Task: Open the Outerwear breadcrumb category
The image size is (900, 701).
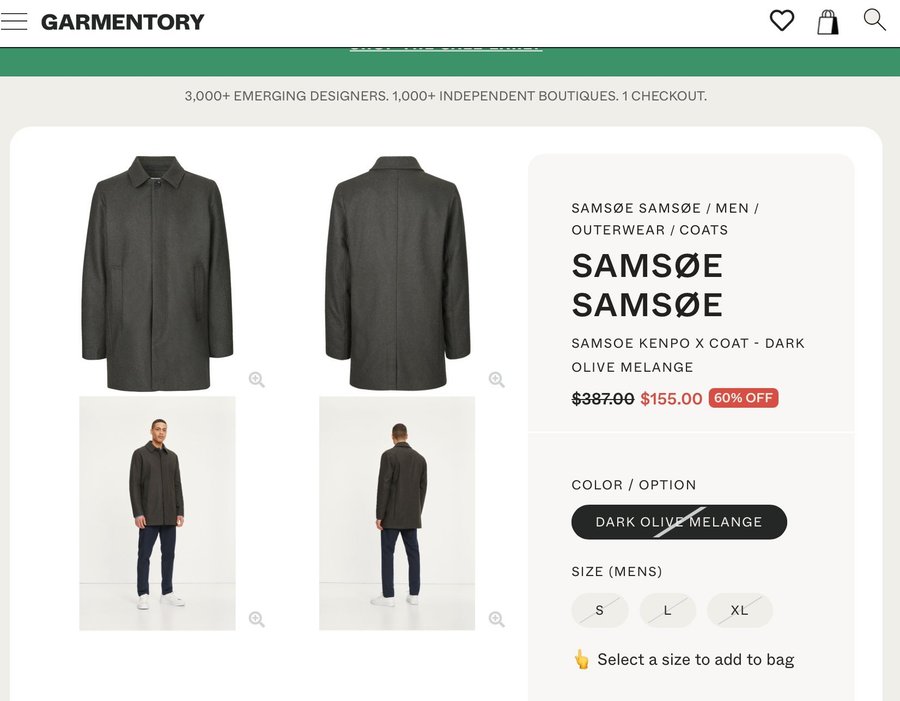Action: [618, 230]
